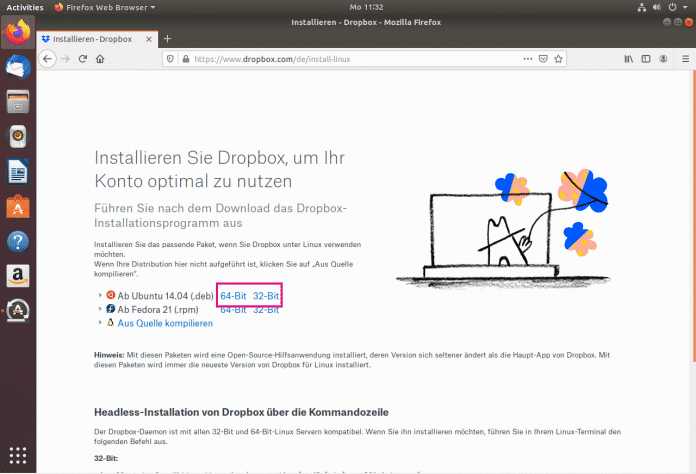Click the Aus Quelle kompilieren link
The height and width of the screenshot is (474, 696).
(x=165, y=323)
